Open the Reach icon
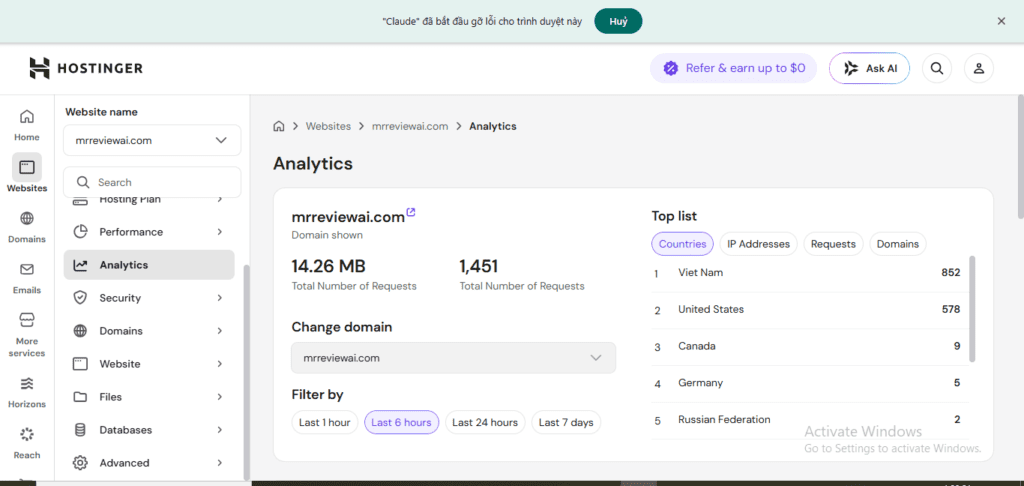Viewport: 1024px width, 486px height. pyautogui.click(x=27, y=434)
